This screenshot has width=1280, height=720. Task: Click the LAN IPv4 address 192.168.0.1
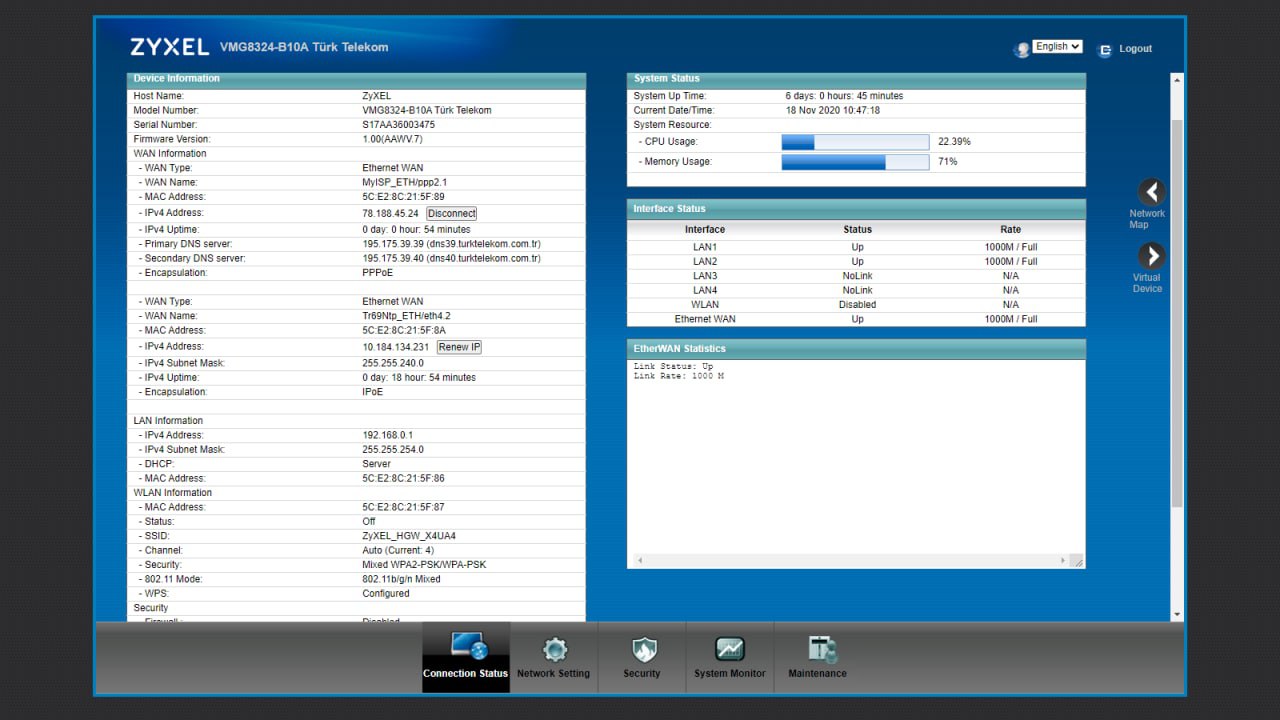[x=387, y=435]
